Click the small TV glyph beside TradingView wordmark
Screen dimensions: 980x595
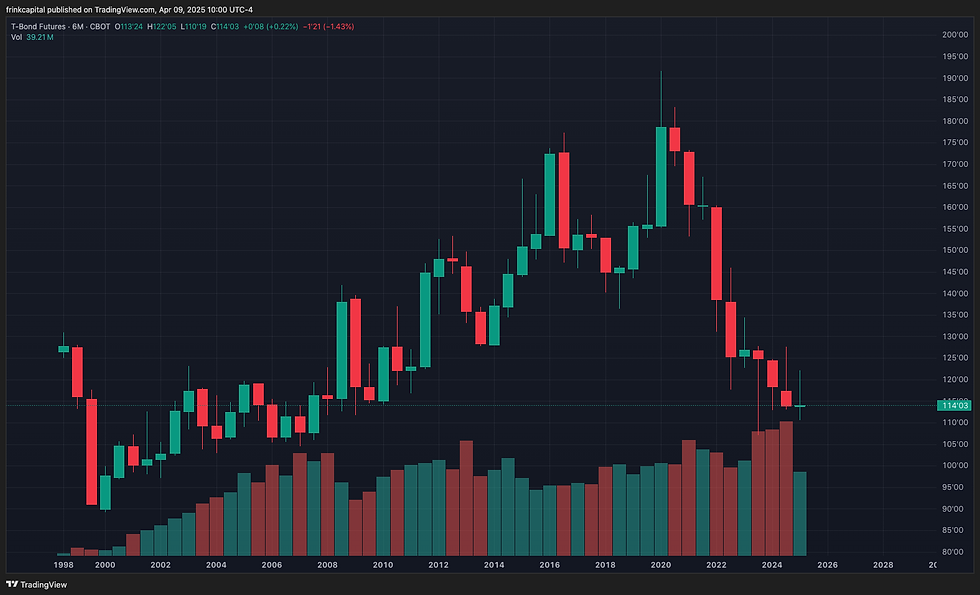pyautogui.click(x=12, y=584)
